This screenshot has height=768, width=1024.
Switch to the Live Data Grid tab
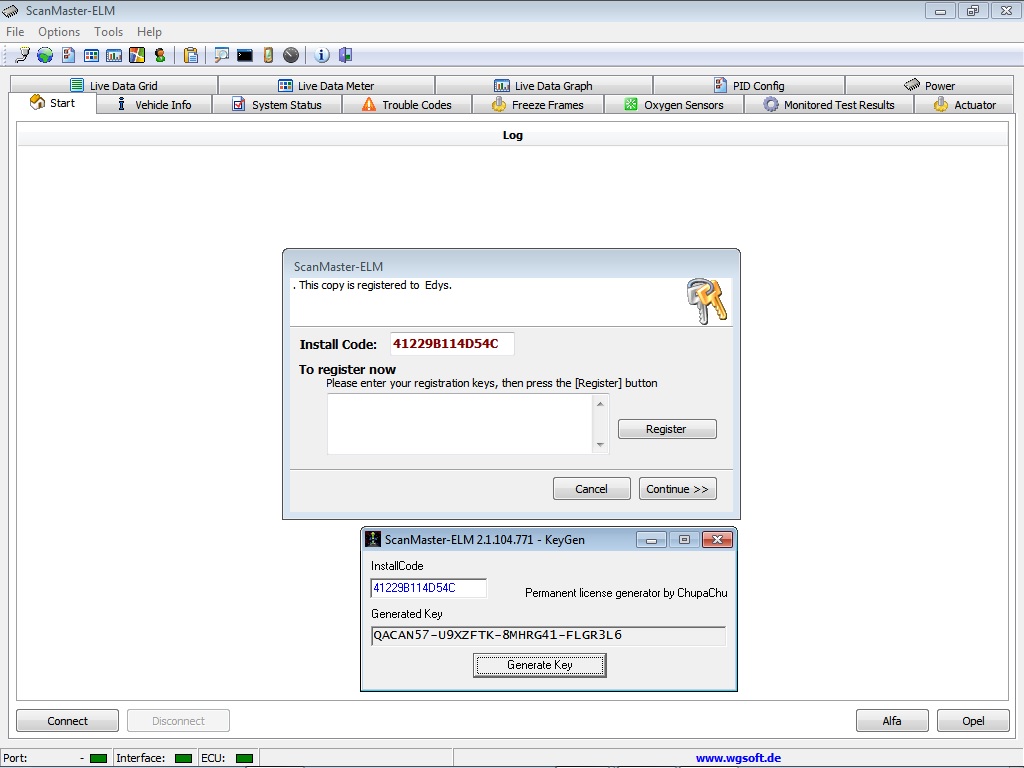[x=114, y=86]
